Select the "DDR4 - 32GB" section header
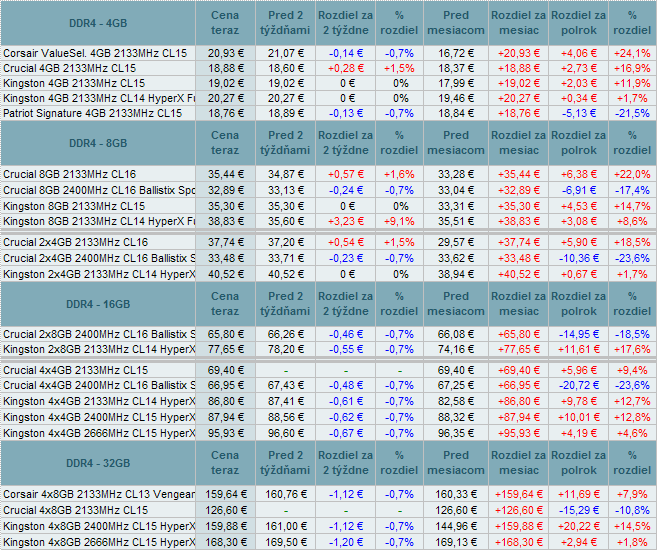 point(98,463)
